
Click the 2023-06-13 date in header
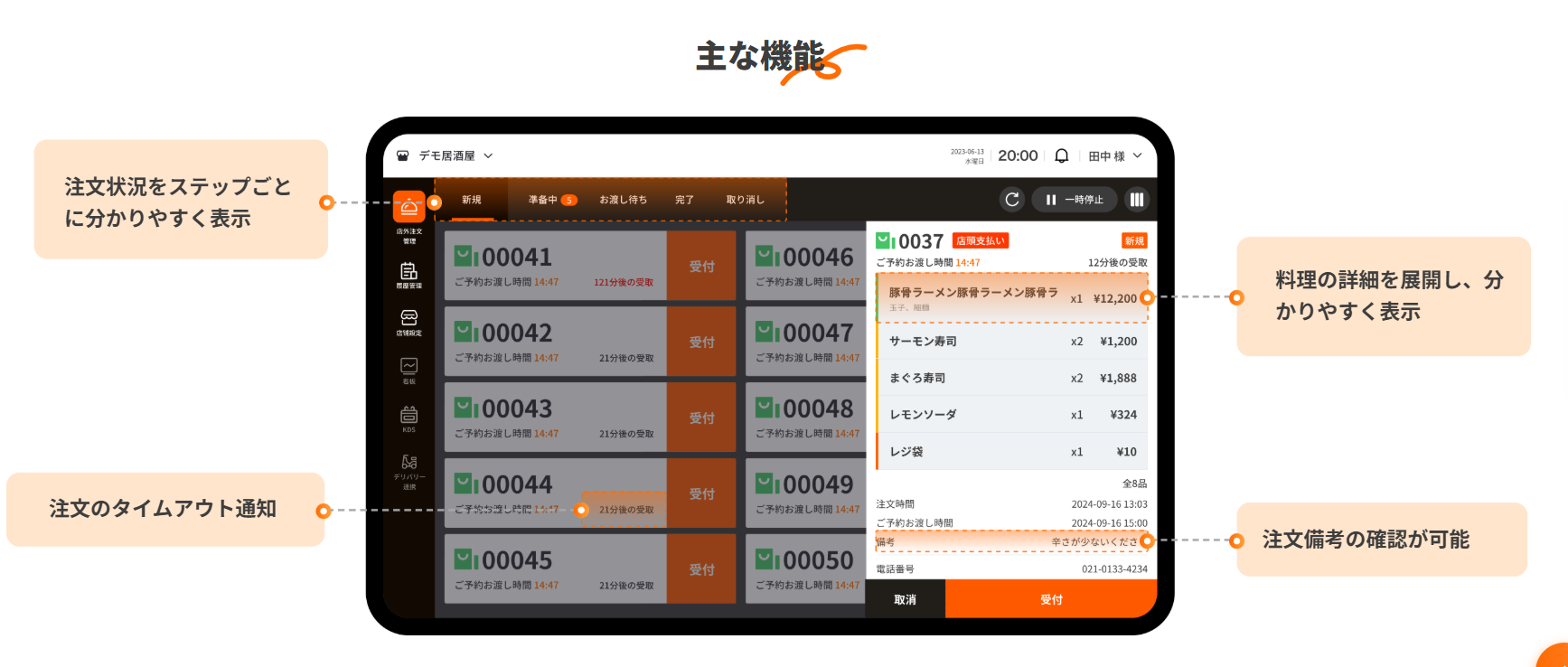pos(967,152)
